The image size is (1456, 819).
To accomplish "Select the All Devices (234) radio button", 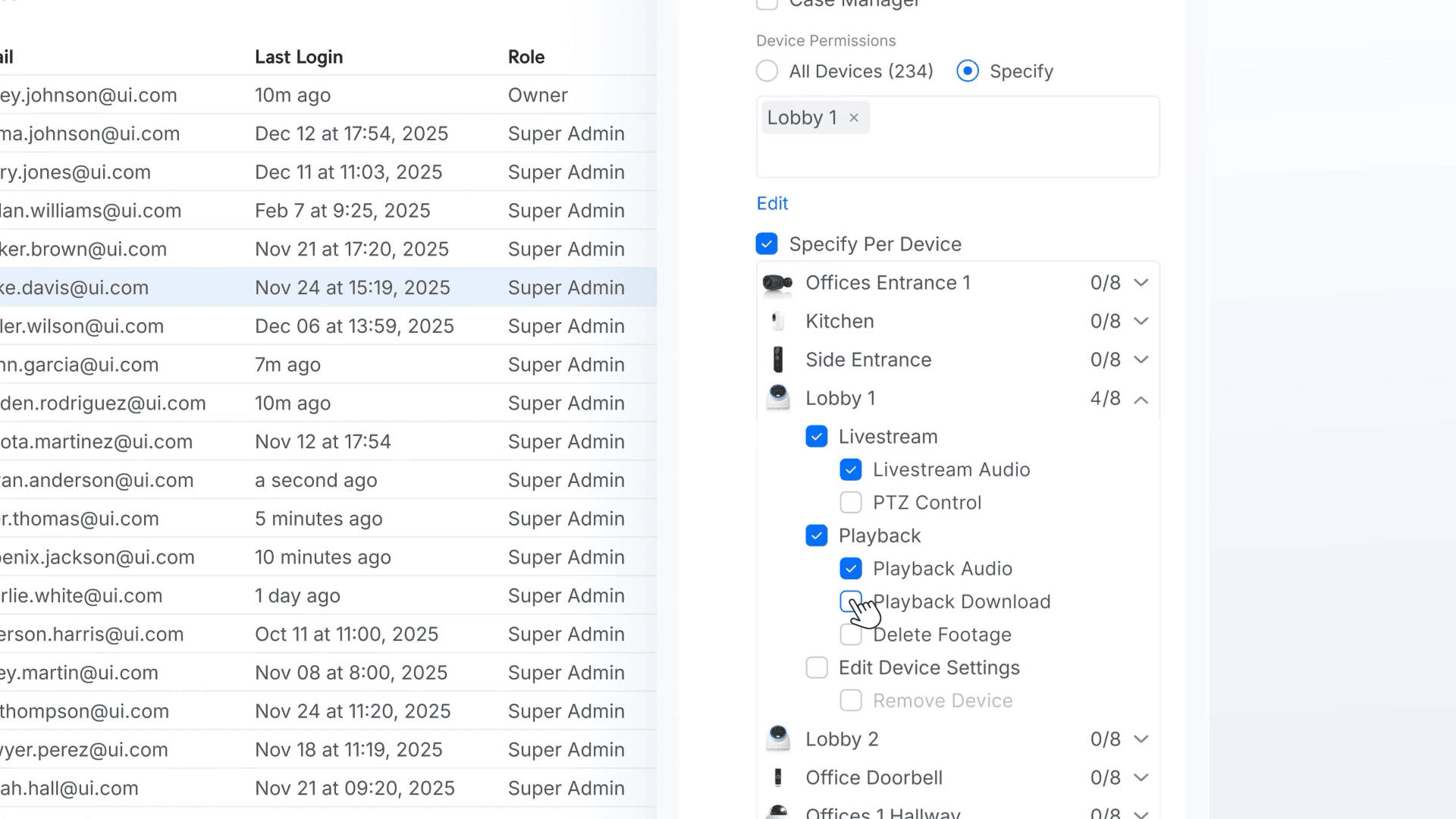I will pyautogui.click(x=767, y=71).
